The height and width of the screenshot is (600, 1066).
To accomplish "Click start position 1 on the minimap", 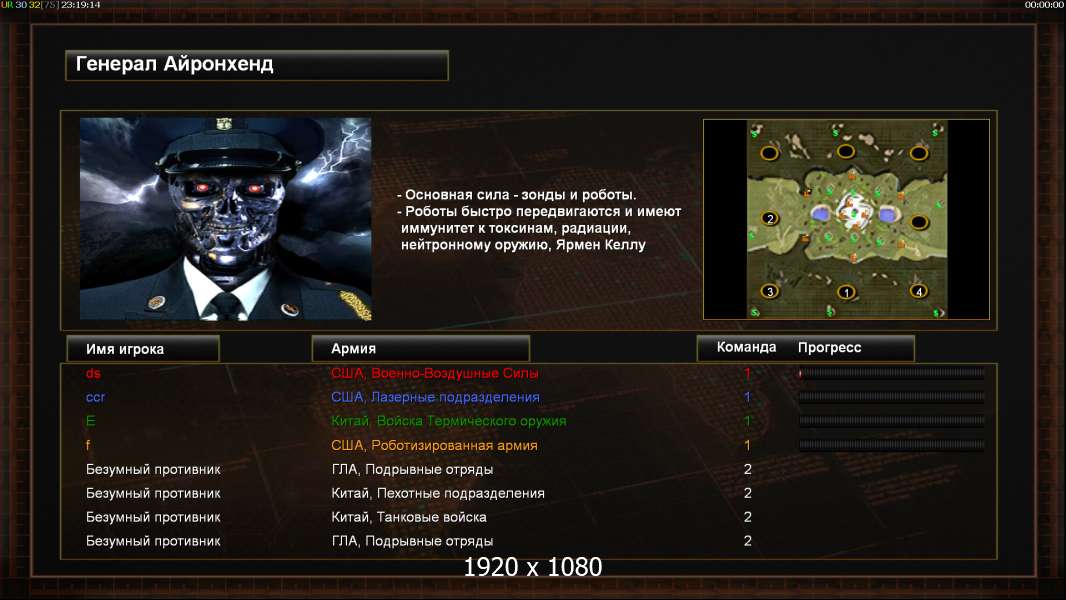I will (x=846, y=292).
